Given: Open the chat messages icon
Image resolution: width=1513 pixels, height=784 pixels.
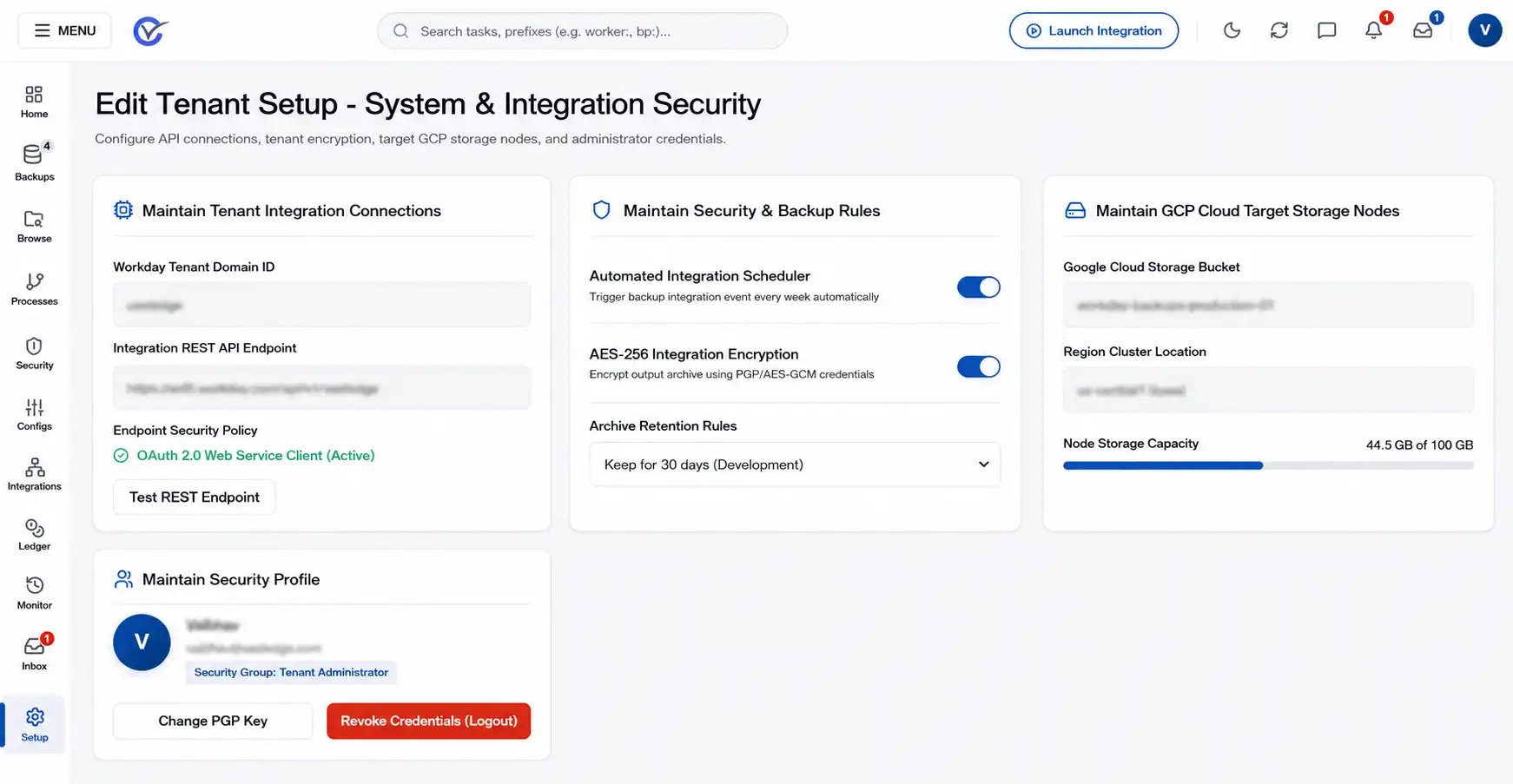Looking at the screenshot, I should (1326, 30).
